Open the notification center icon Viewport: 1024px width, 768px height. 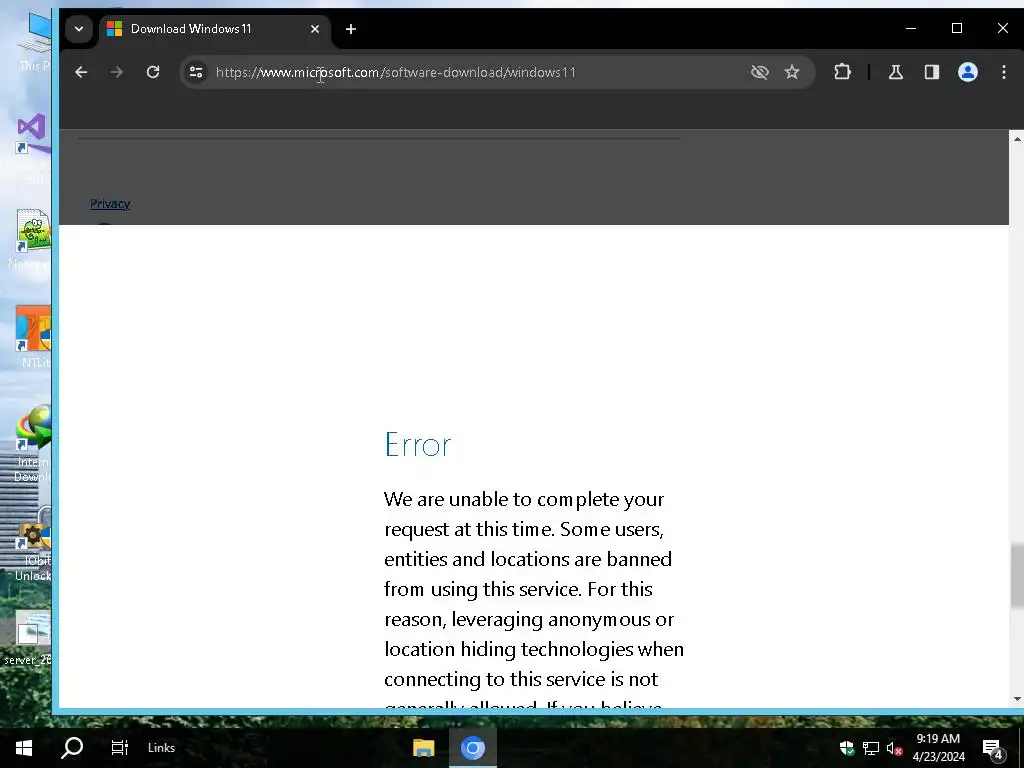click(993, 748)
